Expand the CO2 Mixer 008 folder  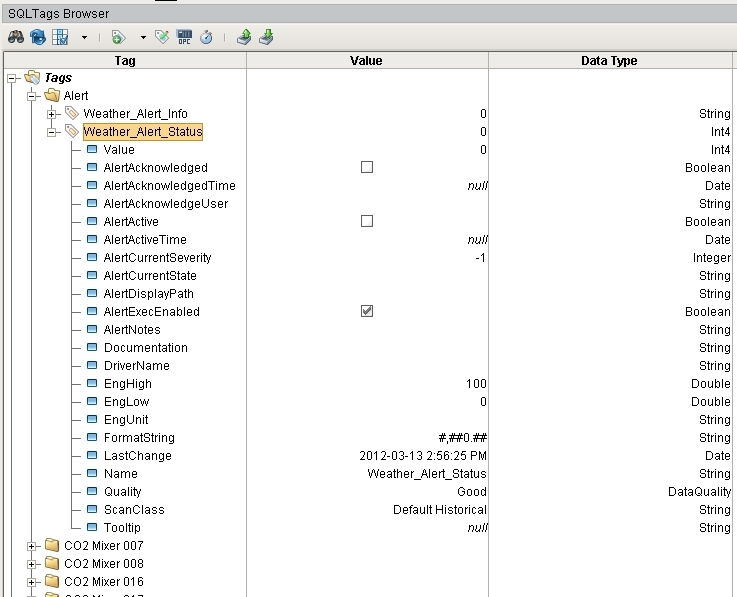click(x=31, y=564)
